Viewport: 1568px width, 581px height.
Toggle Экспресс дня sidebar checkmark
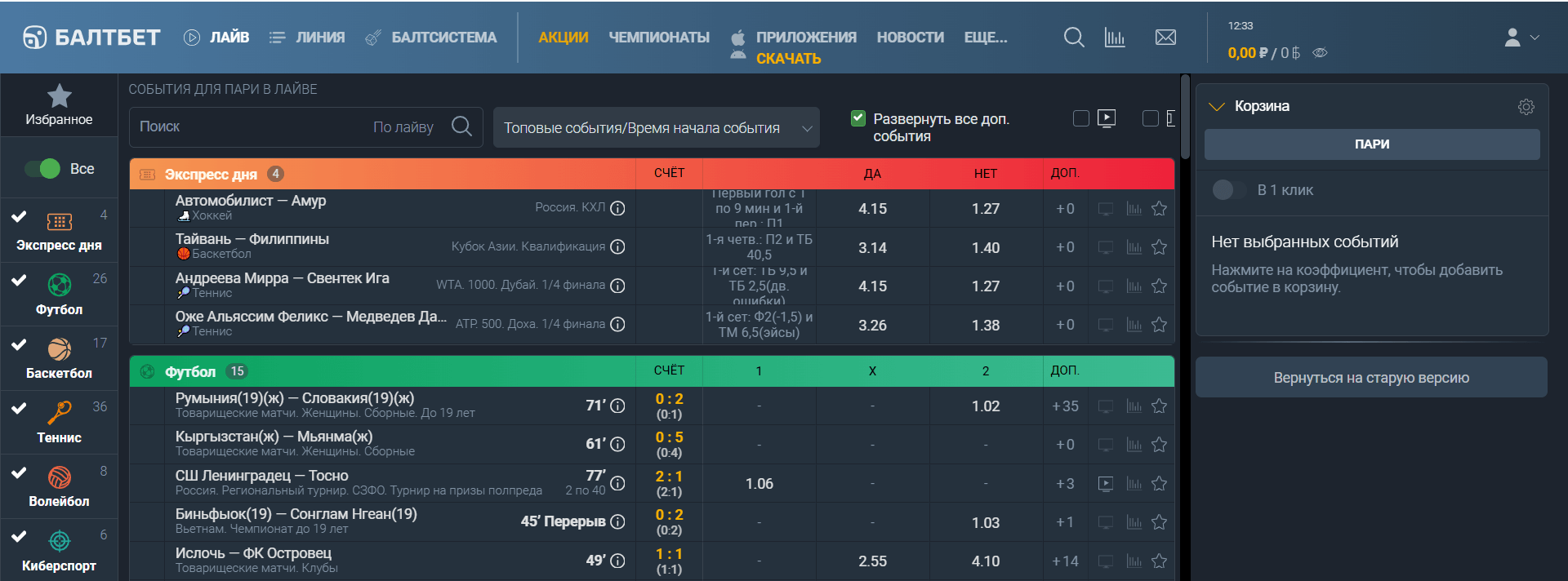pyautogui.click(x=20, y=216)
